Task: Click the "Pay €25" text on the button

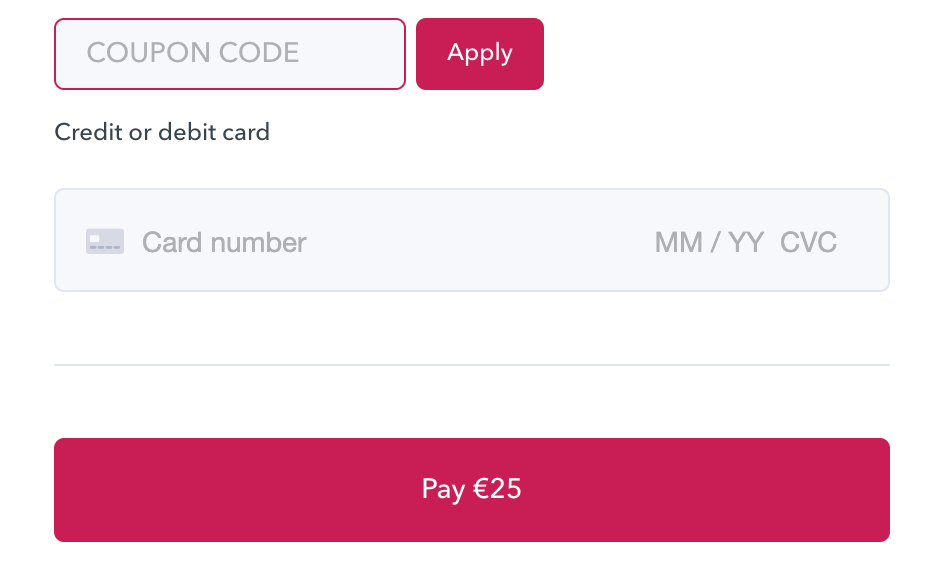Action: [471, 489]
